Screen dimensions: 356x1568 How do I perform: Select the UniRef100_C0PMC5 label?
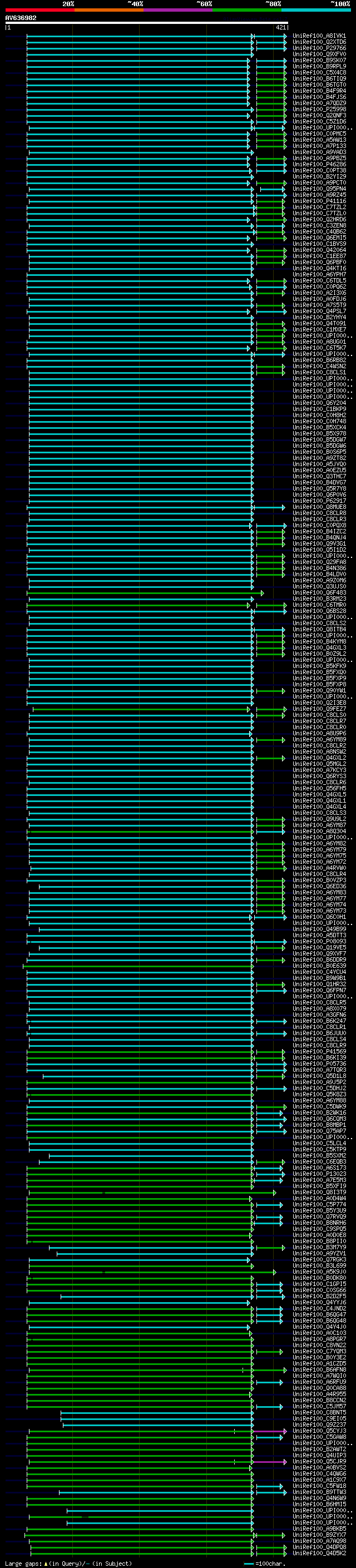click(x=319, y=134)
